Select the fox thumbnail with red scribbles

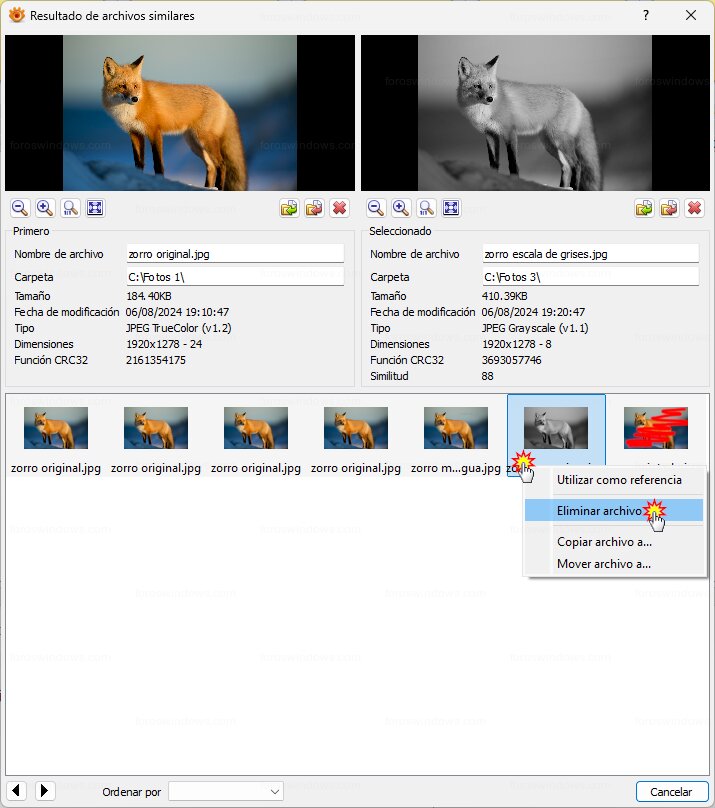click(x=656, y=428)
